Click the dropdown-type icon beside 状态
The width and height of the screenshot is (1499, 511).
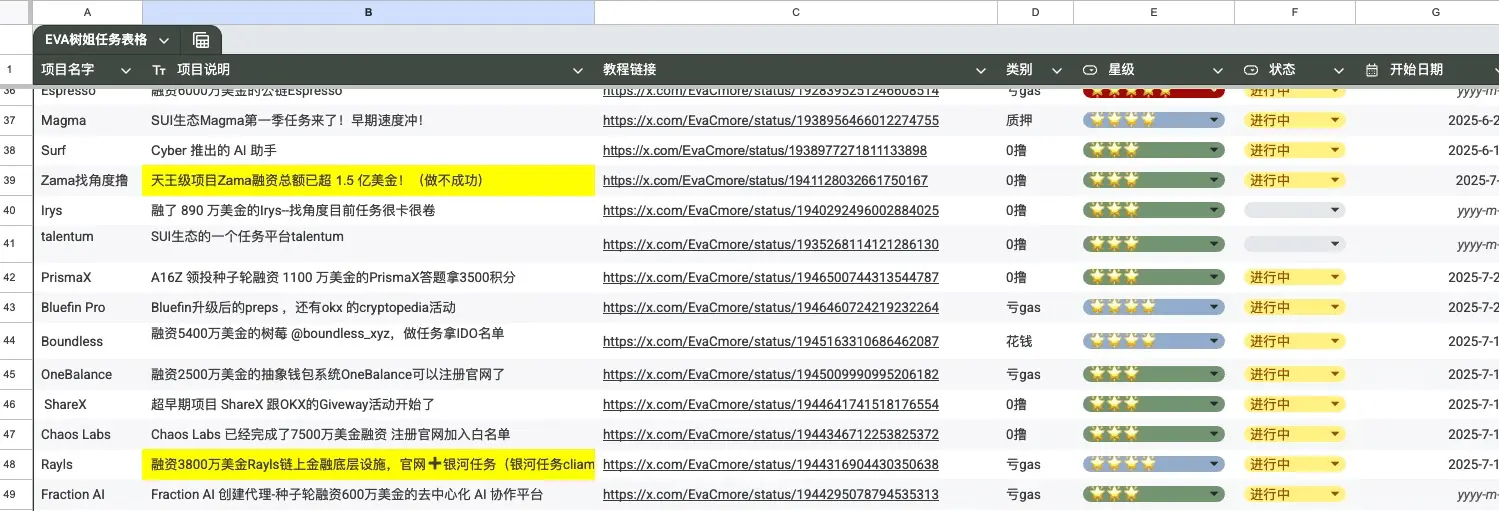pyautogui.click(x=1251, y=70)
